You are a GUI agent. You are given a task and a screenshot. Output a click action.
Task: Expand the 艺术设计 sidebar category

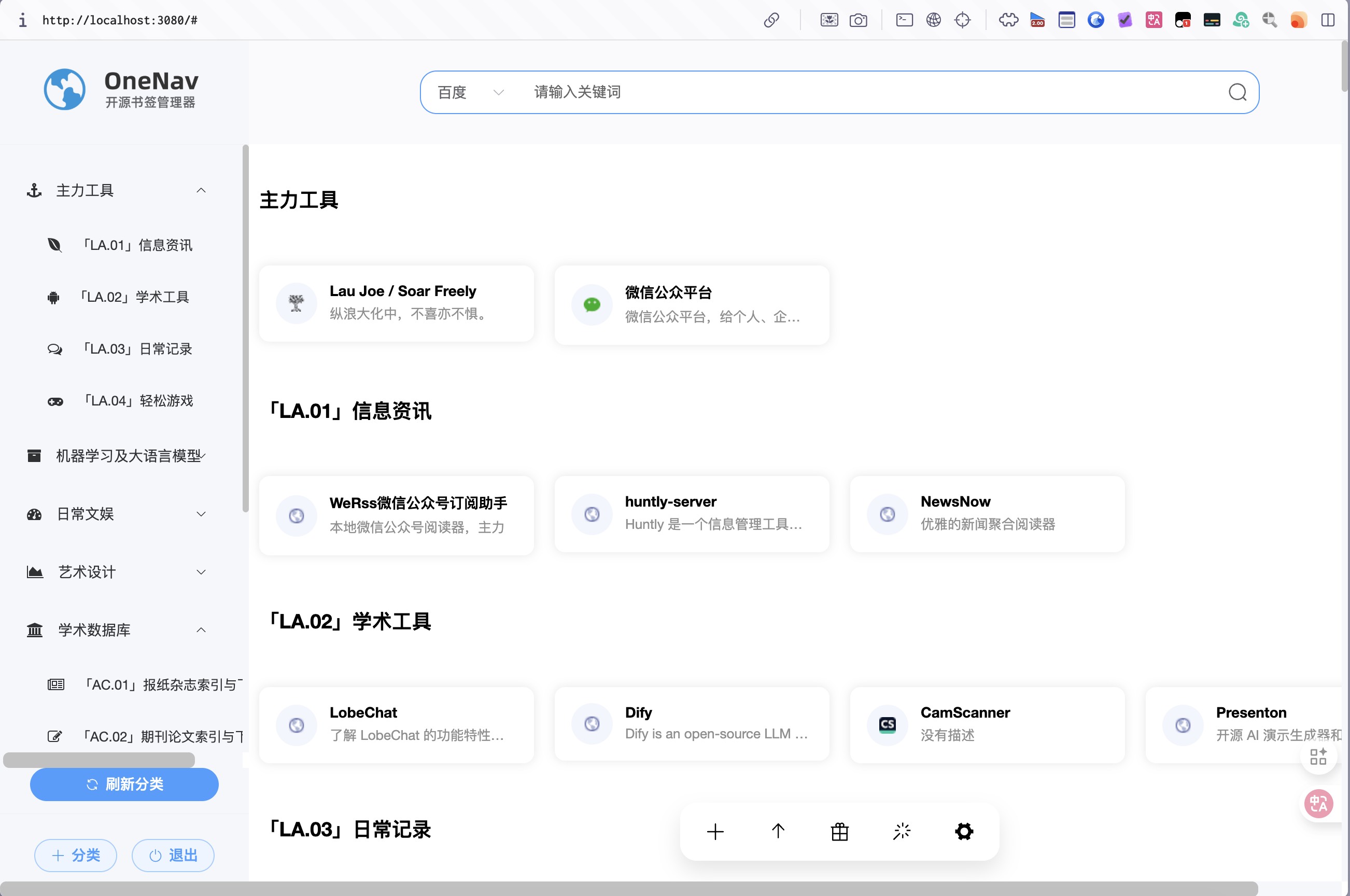pos(201,572)
